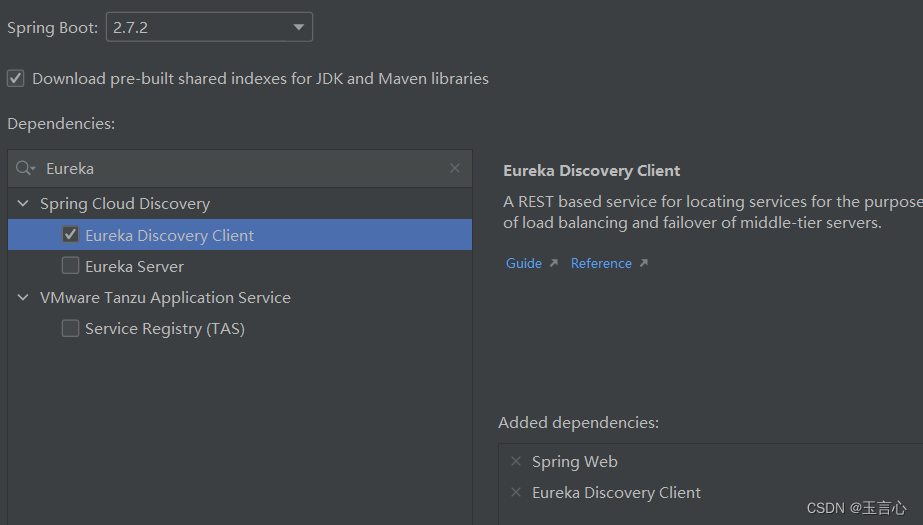The image size is (923, 525).
Task: Click the search magnifier icon in dependencies filter
Action: click(x=25, y=168)
